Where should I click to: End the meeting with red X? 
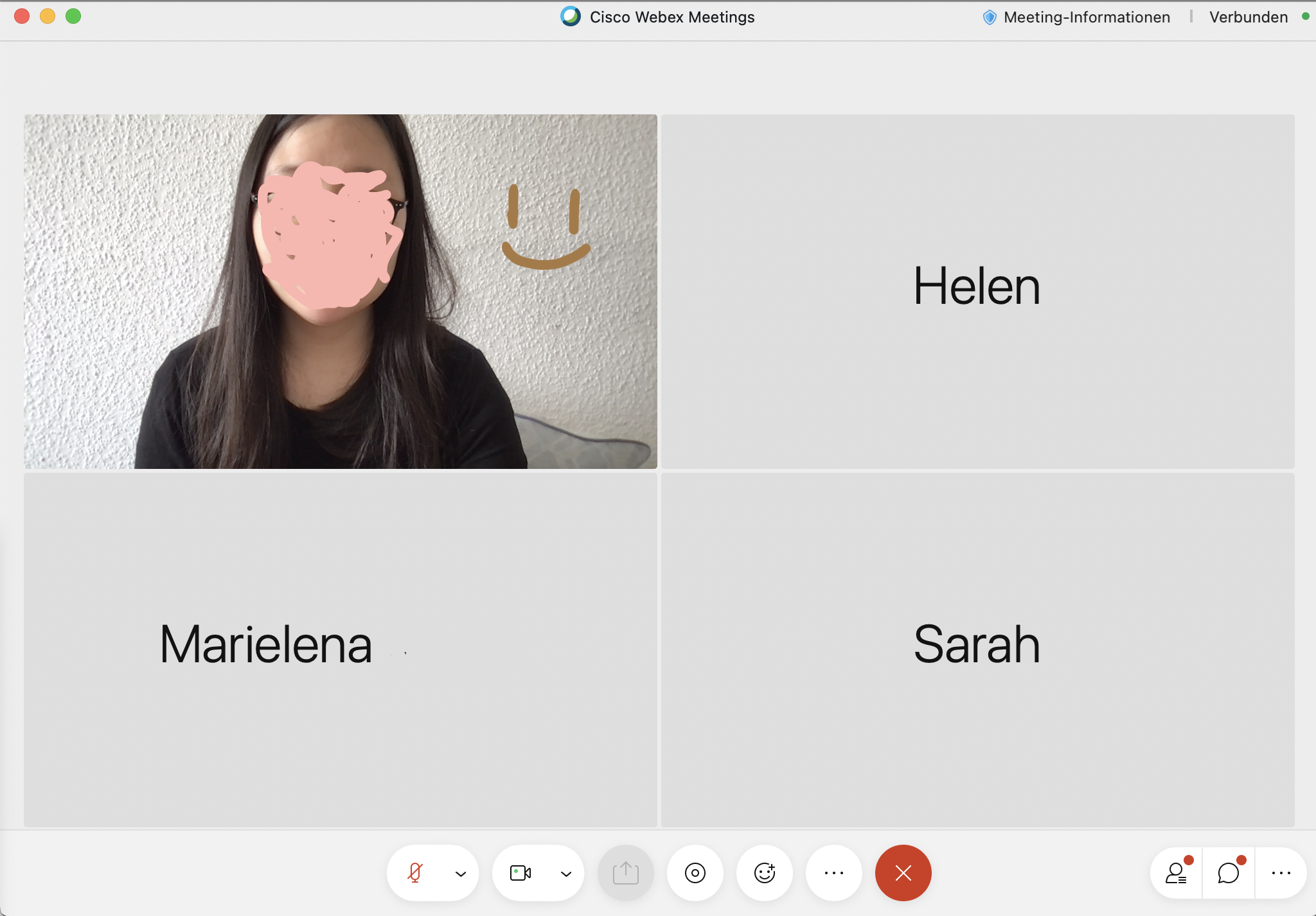pos(903,873)
